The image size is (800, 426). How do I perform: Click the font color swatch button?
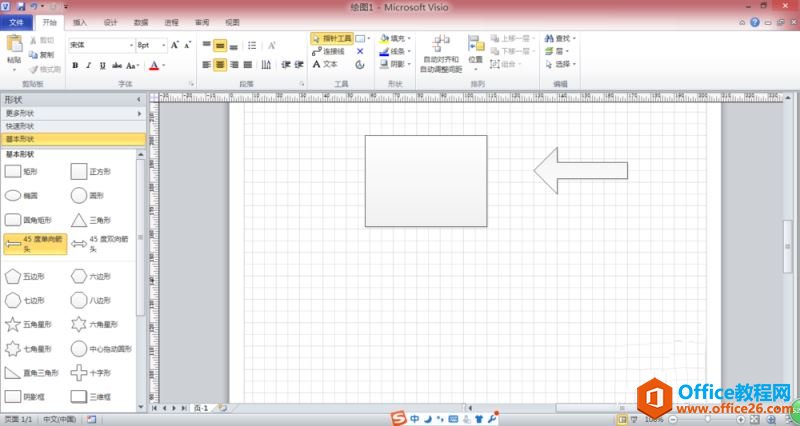[x=153, y=66]
